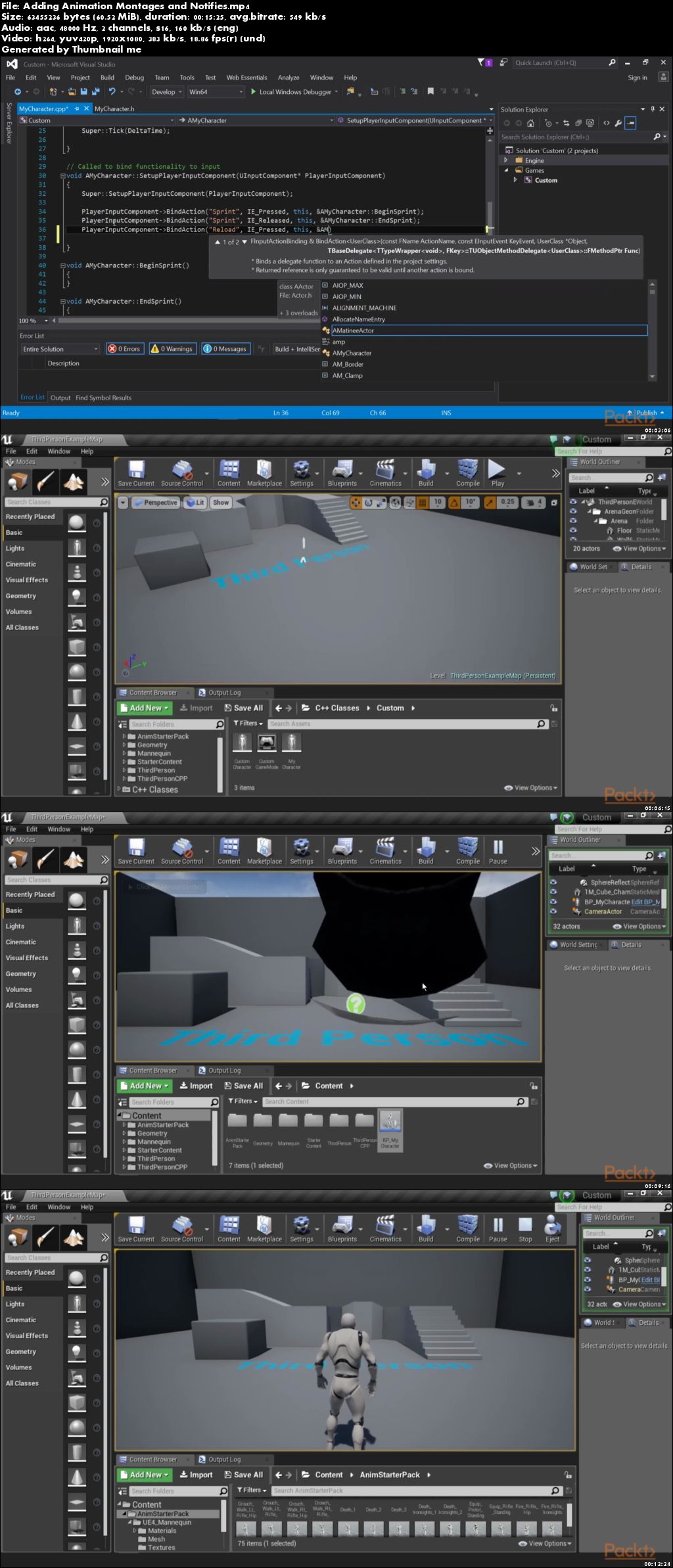Image resolution: width=673 pixels, height=1568 pixels.
Task: Open Perspective viewport mode in first Unreal editor
Action: pyautogui.click(x=155, y=503)
